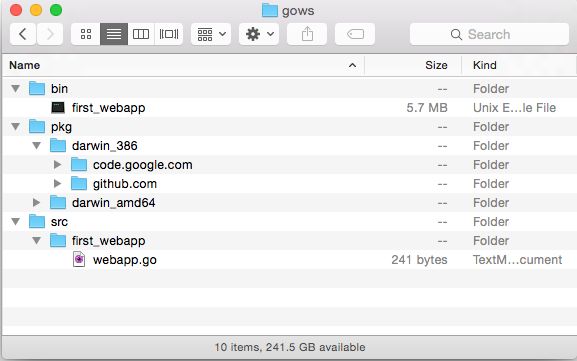This screenshot has height=361, width=577.
Task: Click the webapp.go document icon
Action: click(x=79, y=259)
